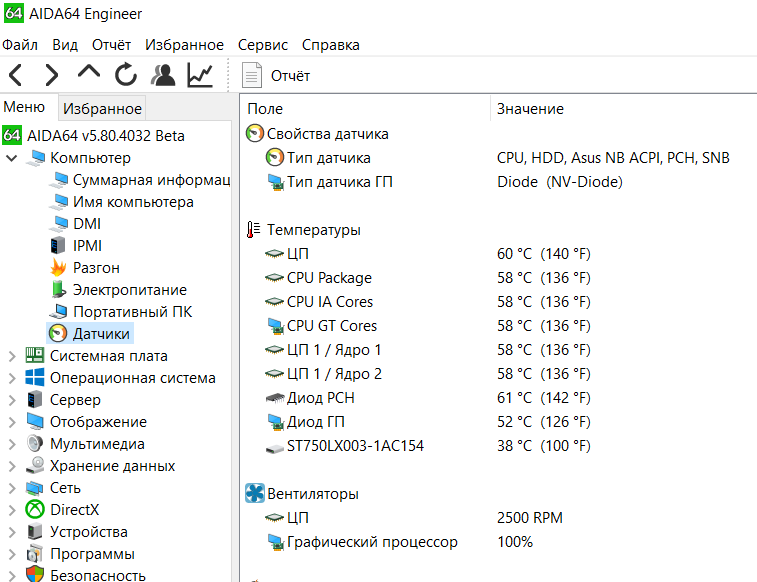This screenshot has height=582, width=757.
Task: Click the Хранение данных disk icon
Action: (x=35, y=466)
